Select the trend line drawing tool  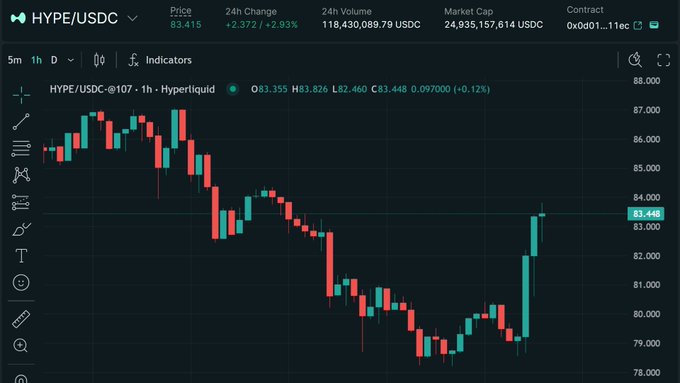click(x=21, y=122)
